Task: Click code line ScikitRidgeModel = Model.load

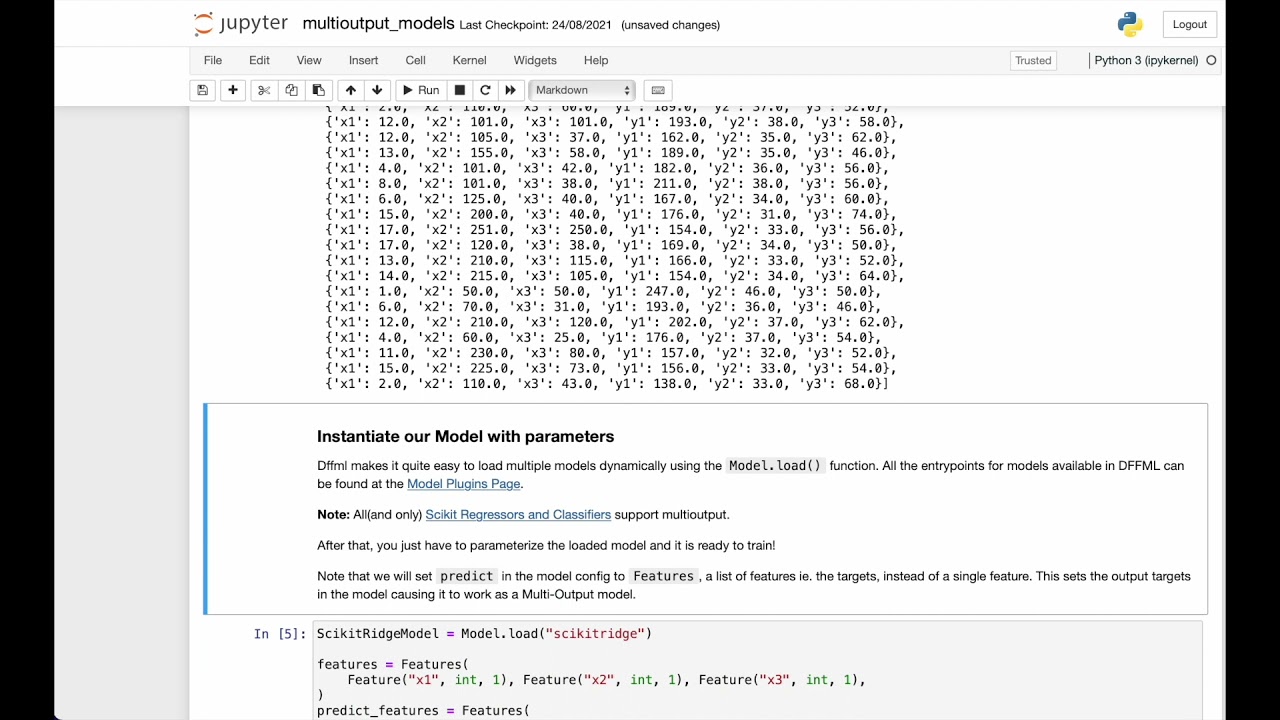Action: (484, 633)
